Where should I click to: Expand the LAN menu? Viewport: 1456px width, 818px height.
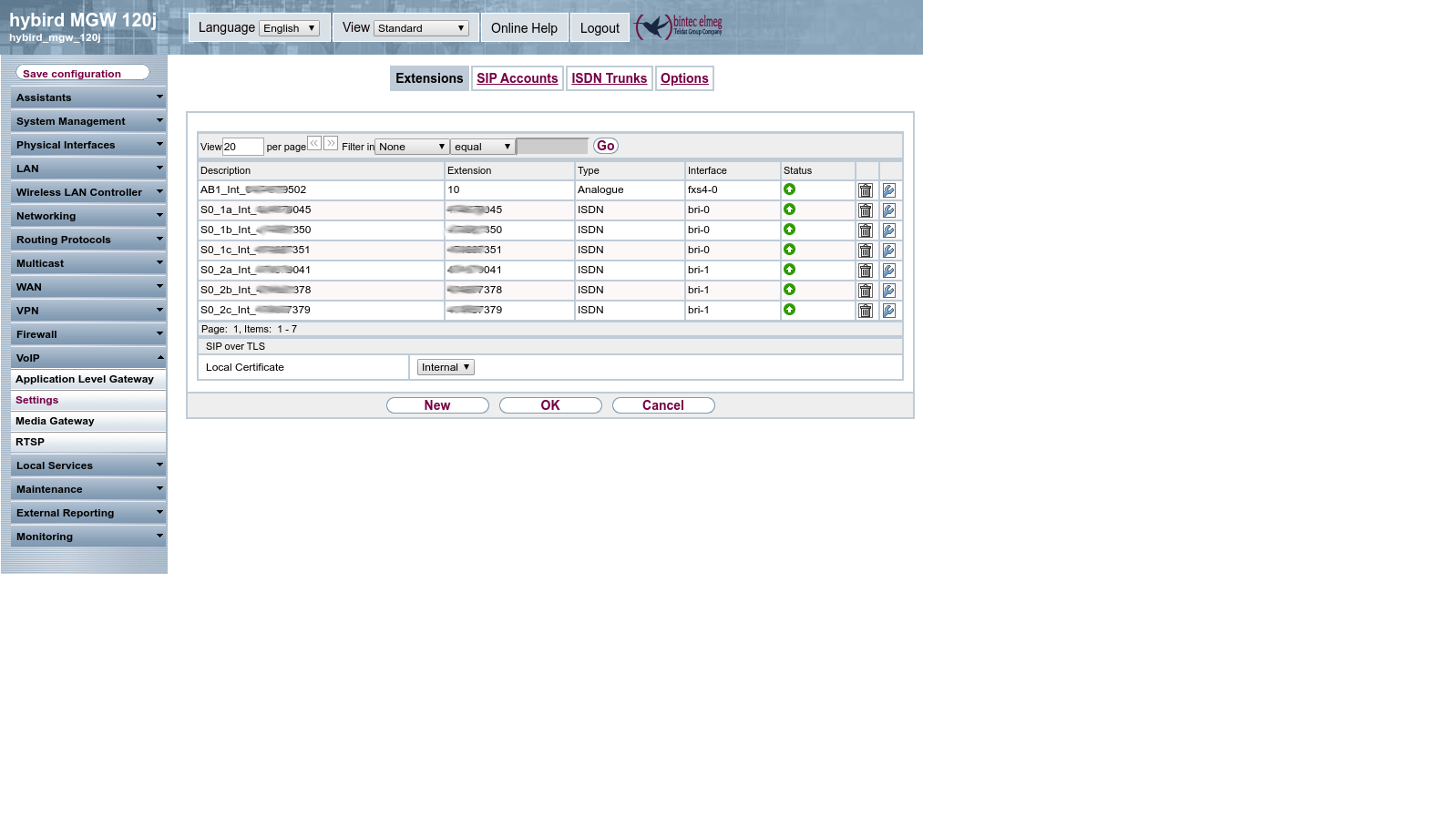88,169
